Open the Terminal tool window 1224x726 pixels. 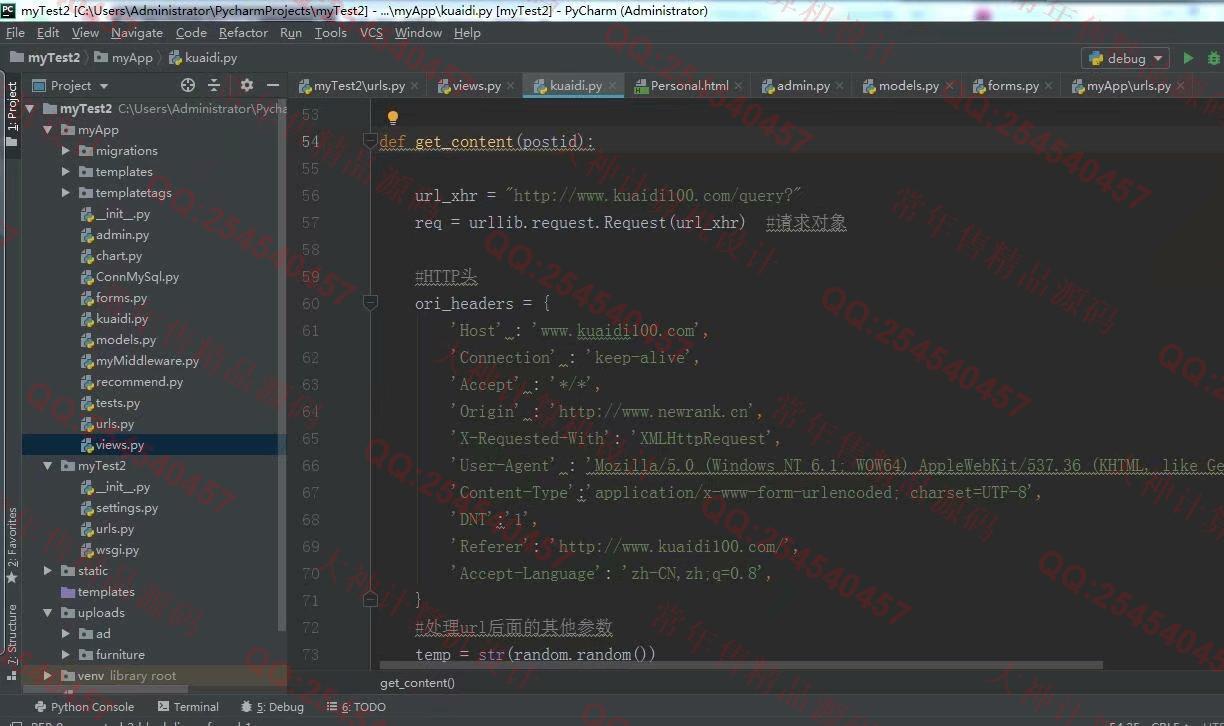coord(187,707)
